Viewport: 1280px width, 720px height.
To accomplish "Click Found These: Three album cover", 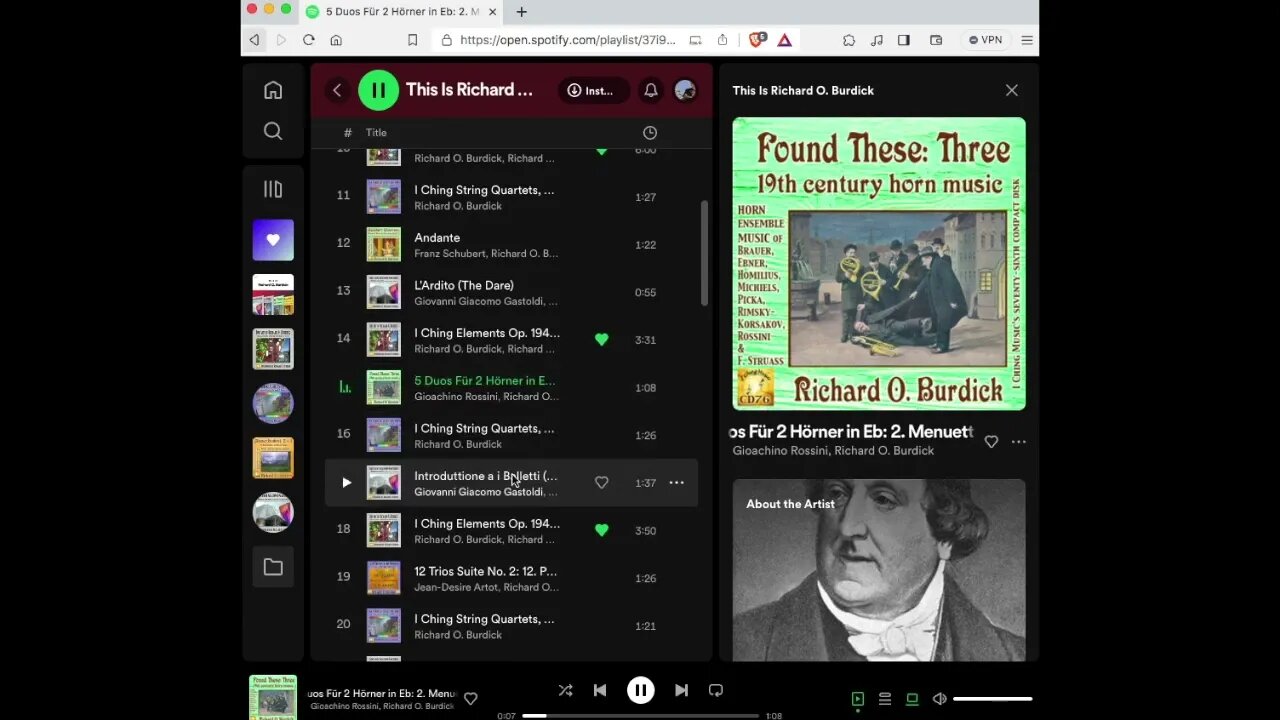I will pyautogui.click(x=879, y=264).
